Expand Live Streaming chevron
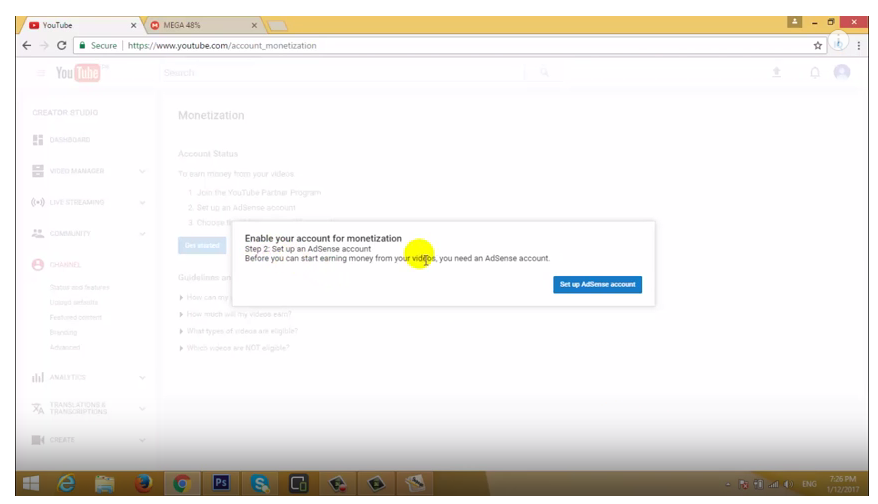Viewport: 878px width, 504px height. tap(142, 203)
